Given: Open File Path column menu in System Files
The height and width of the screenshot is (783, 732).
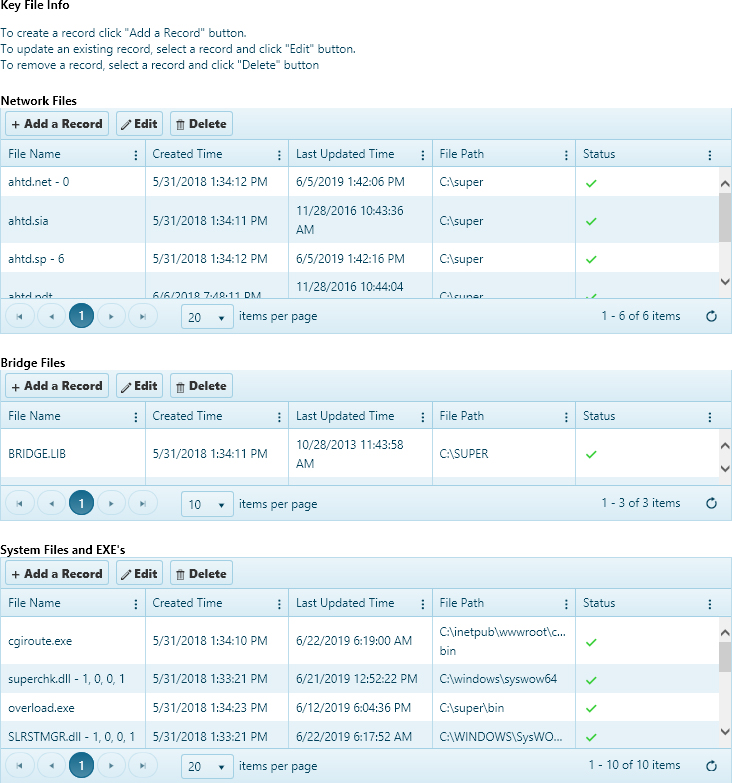Looking at the screenshot, I should 566,604.
